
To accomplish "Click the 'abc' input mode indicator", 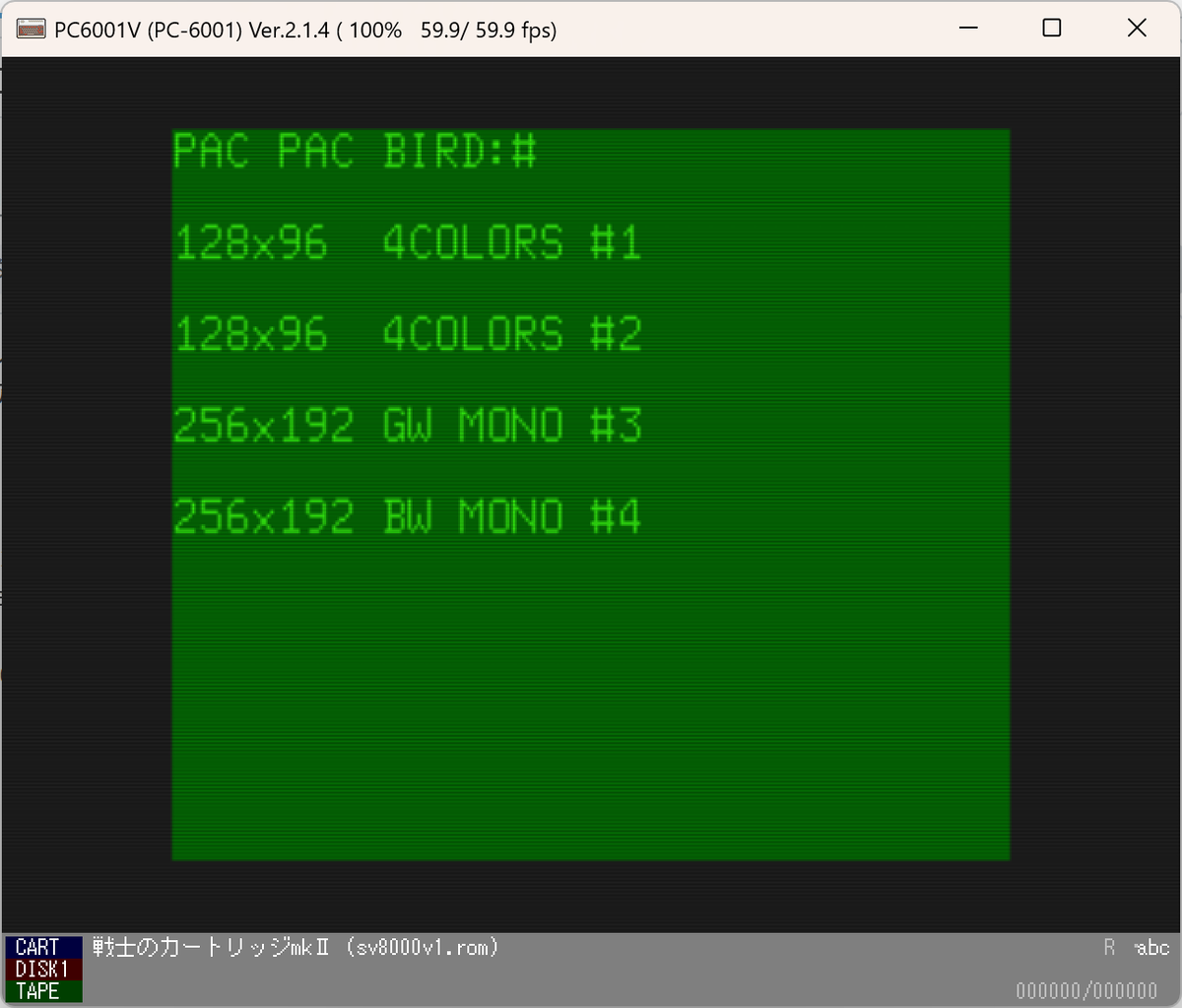I will (x=1151, y=948).
